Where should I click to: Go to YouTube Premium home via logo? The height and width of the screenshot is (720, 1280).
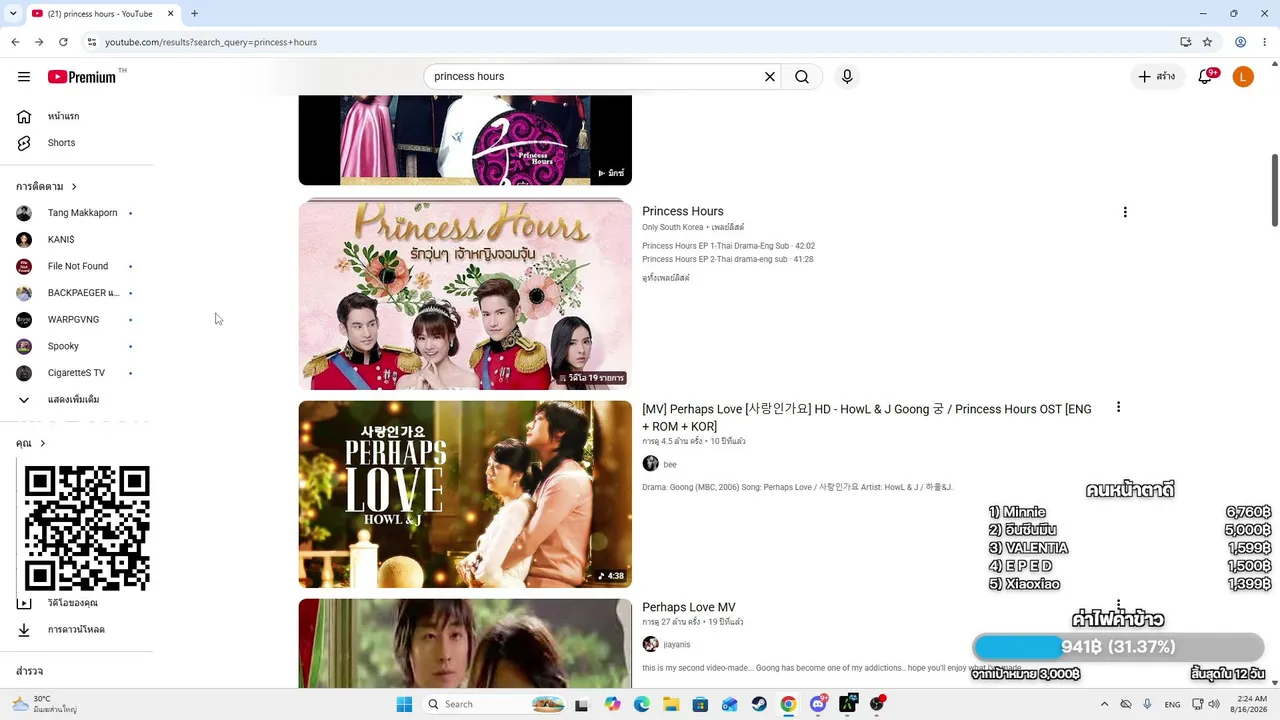point(82,77)
